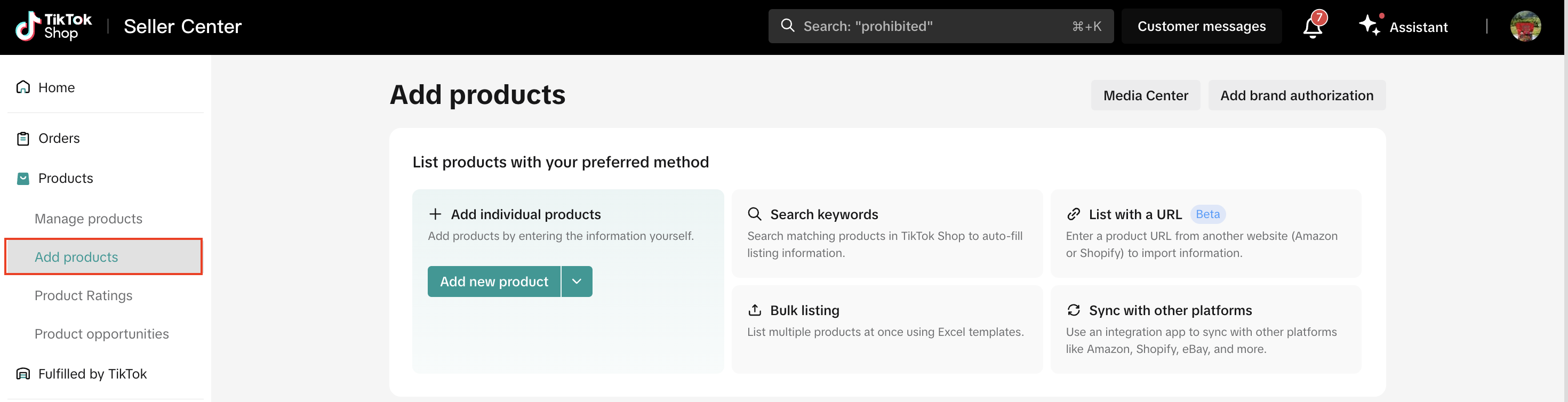Click the Fulfilled by TikTok warehouse icon
1568x402 pixels.
23,374
